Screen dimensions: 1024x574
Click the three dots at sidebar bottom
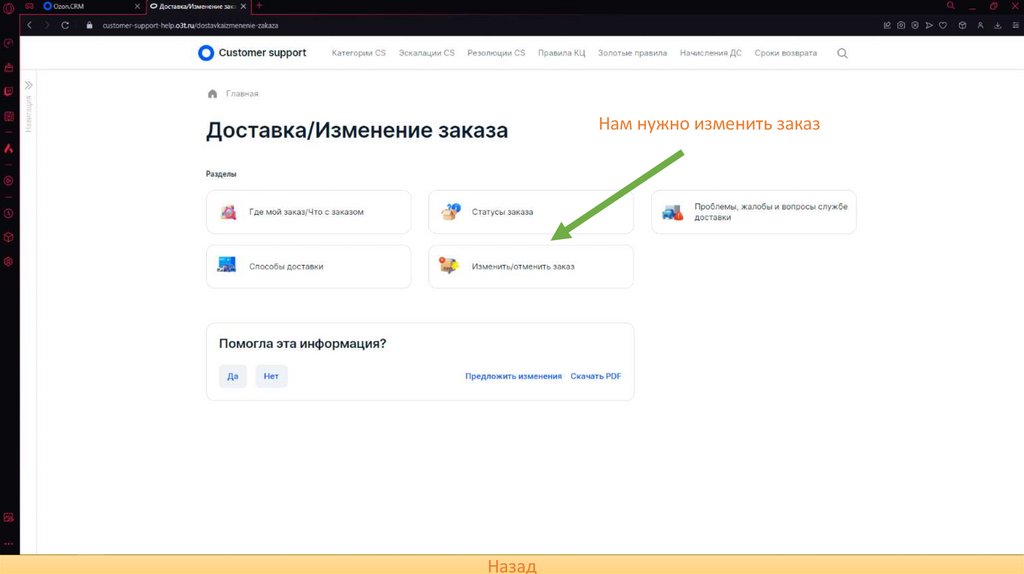click(8, 543)
